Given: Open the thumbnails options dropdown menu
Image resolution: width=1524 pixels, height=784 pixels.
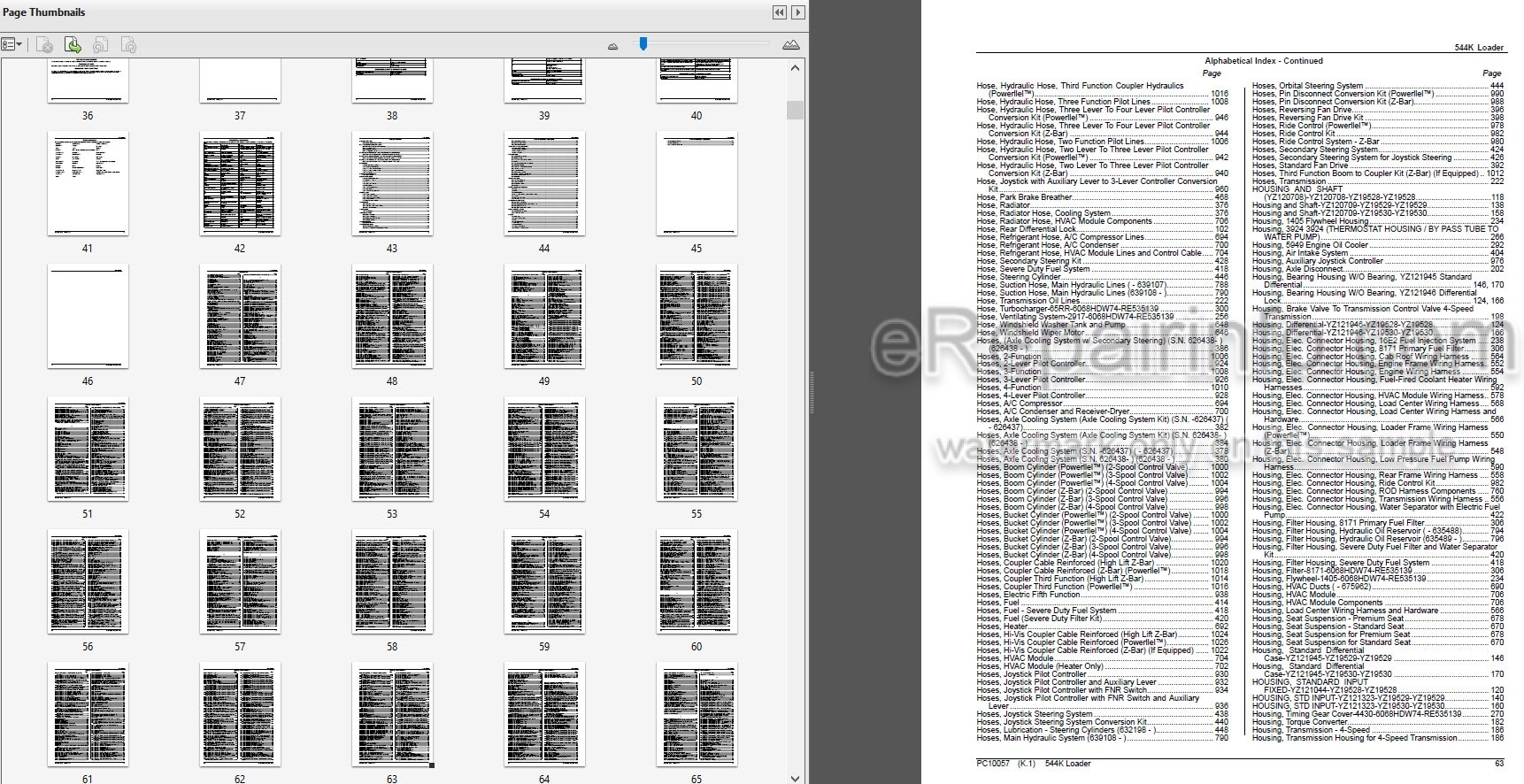Looking at the screenshot, I should tap(12, 44).
